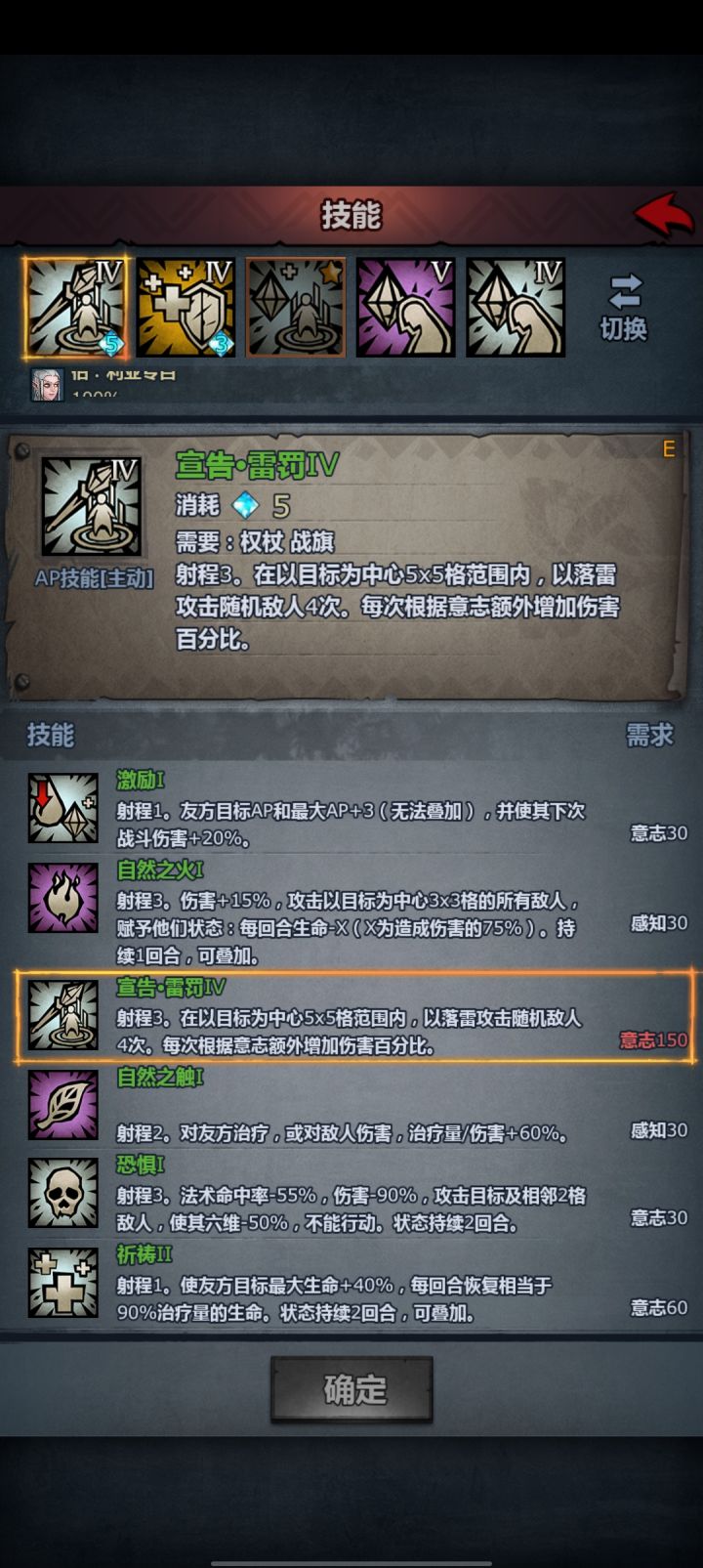Tap the 自然之火I flame icon

coord(62,898)
